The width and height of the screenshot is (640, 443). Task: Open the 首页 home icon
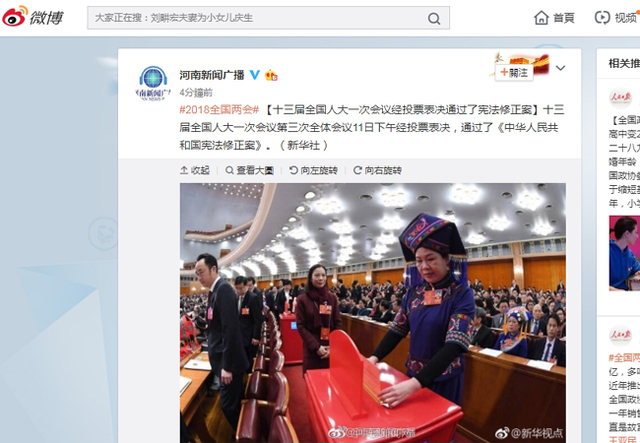point(541,18)
